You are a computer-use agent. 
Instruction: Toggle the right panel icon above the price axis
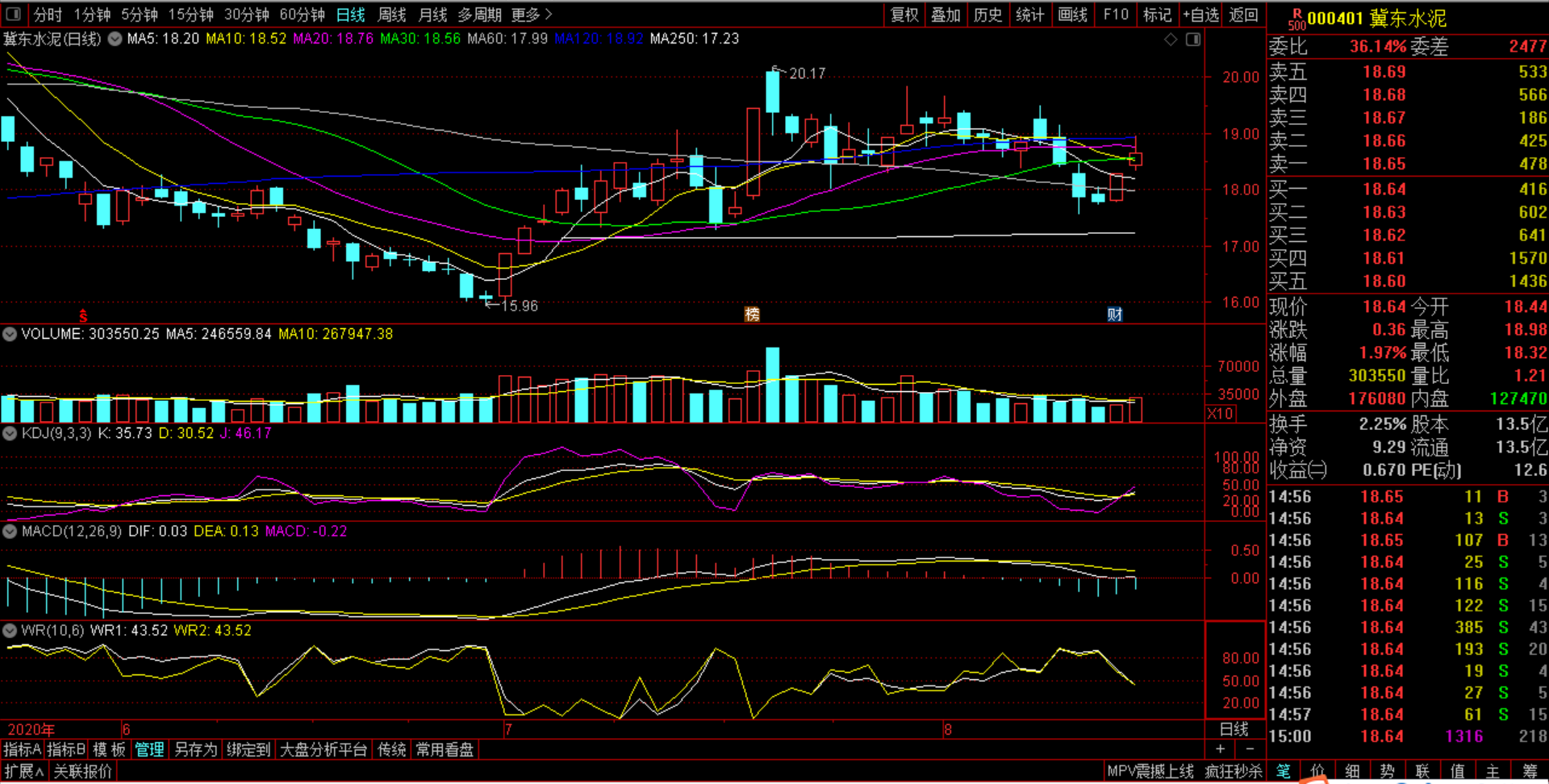tap(1193, 40)
